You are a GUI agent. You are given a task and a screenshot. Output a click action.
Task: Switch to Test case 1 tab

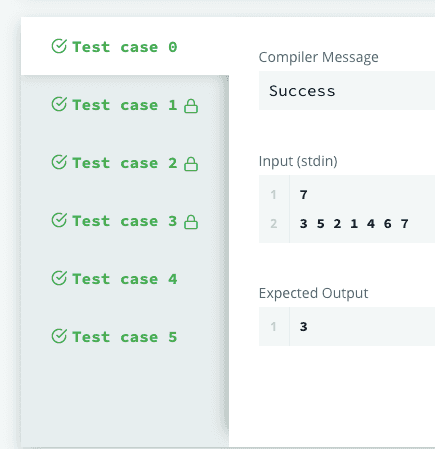[x=125, y=104]
